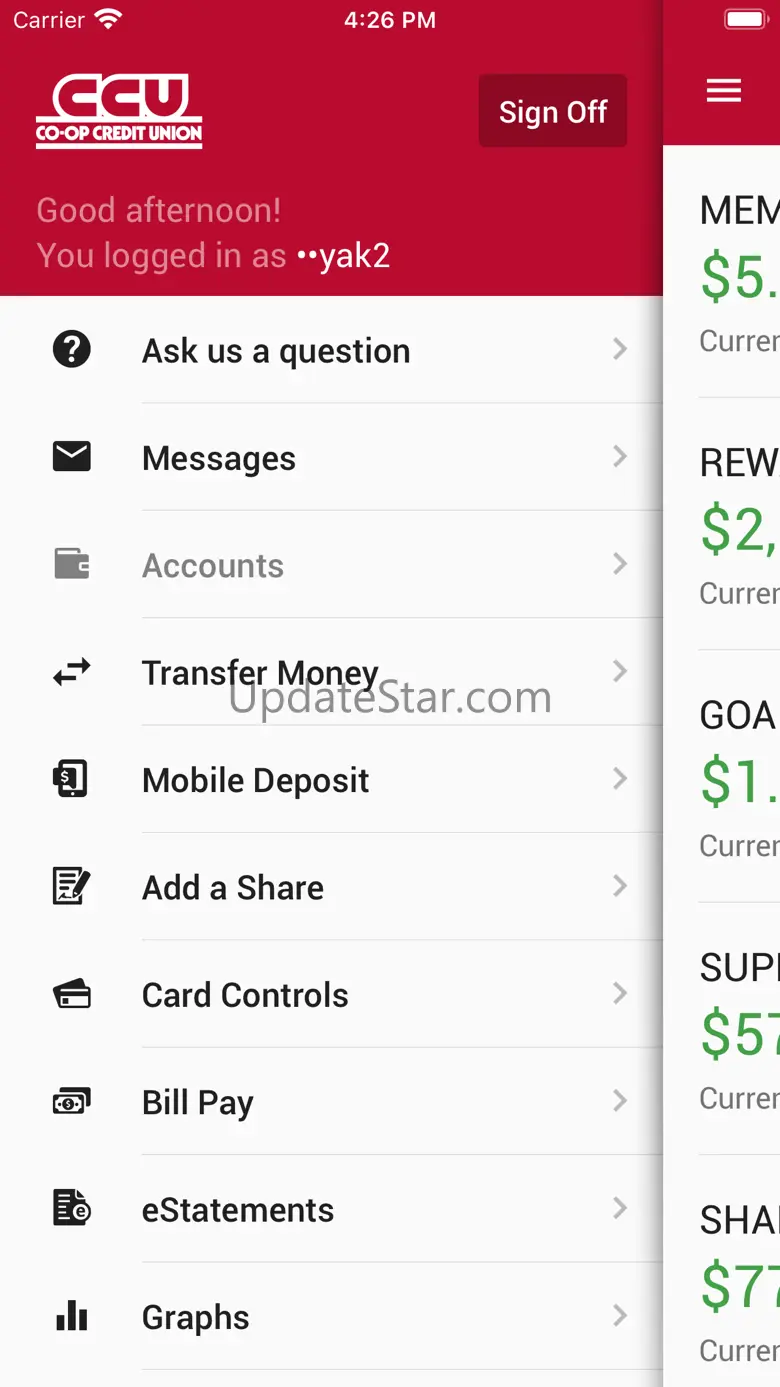Tap the Graphs bar chart icon
The image size is (780, 1387).
(72, 1317)
